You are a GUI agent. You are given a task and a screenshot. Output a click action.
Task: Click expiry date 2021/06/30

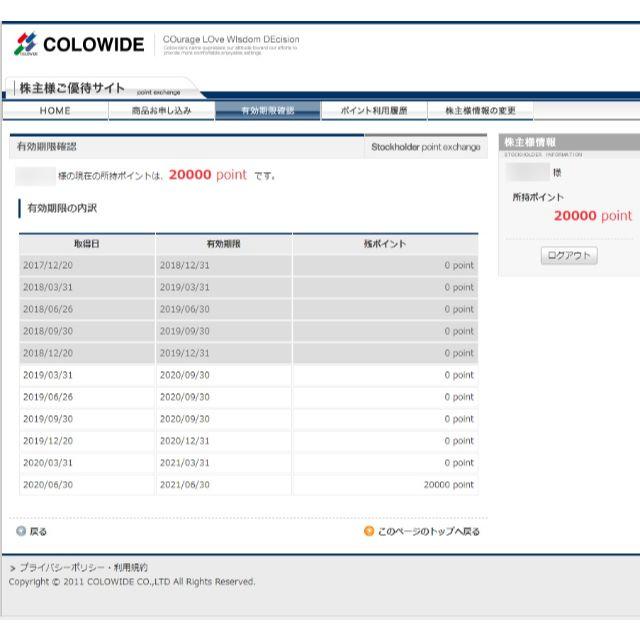tap(184, 485)
